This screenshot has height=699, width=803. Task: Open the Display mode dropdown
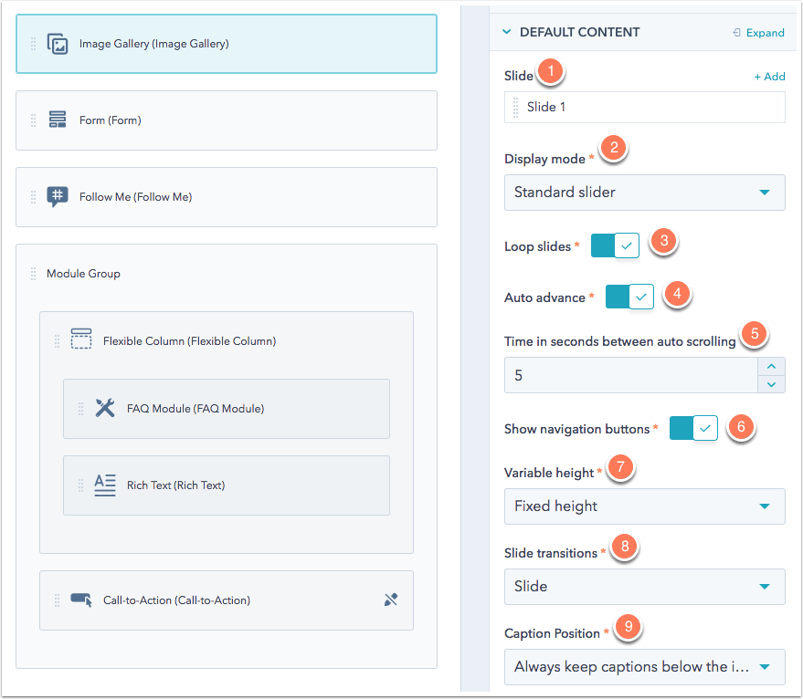(x=644, y=193)
